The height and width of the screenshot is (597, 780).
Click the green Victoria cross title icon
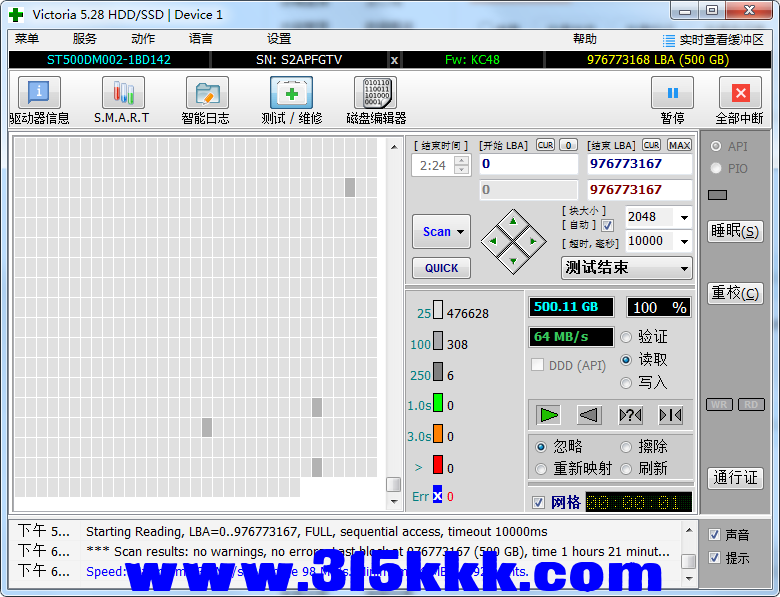16,14
